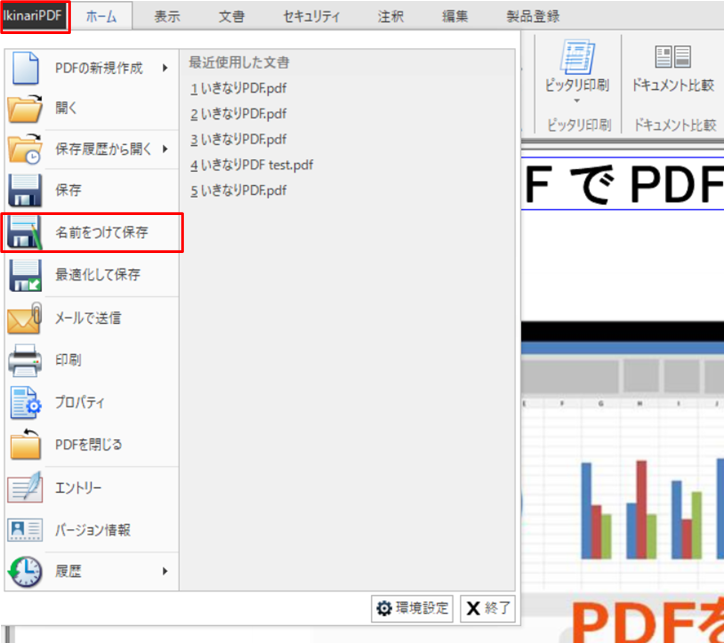The width and height of the screenshot is (724, 643).
Task: Click the 環境設定 button
Action: (x=412, y=608)
